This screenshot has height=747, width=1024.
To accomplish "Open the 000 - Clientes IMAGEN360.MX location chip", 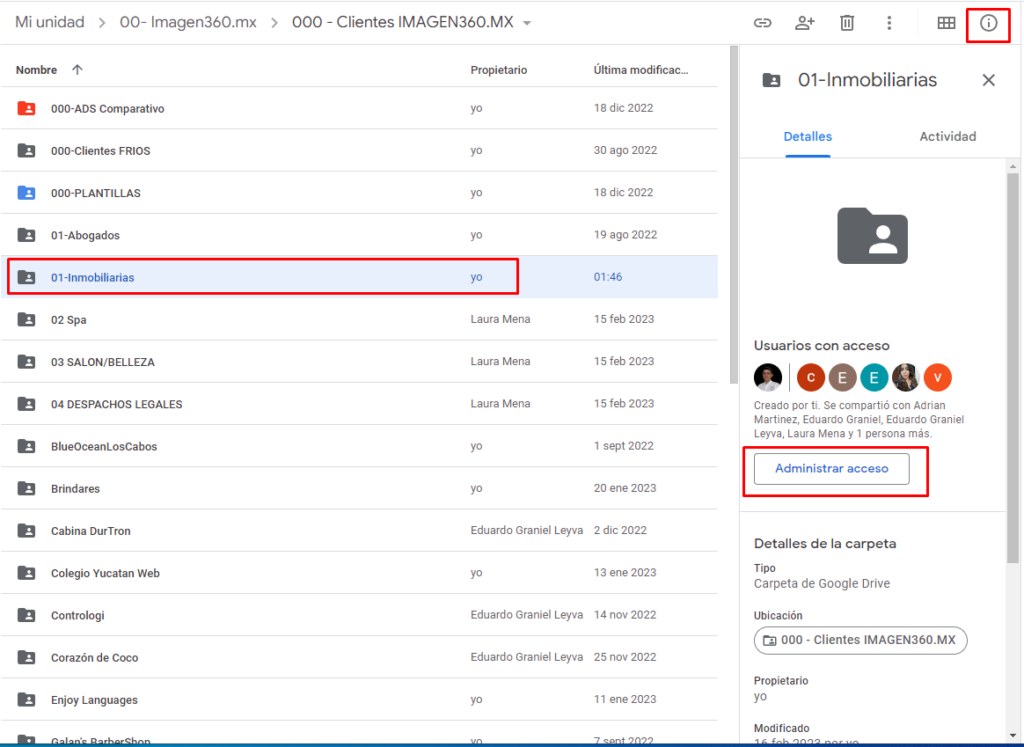I will 860,640.
